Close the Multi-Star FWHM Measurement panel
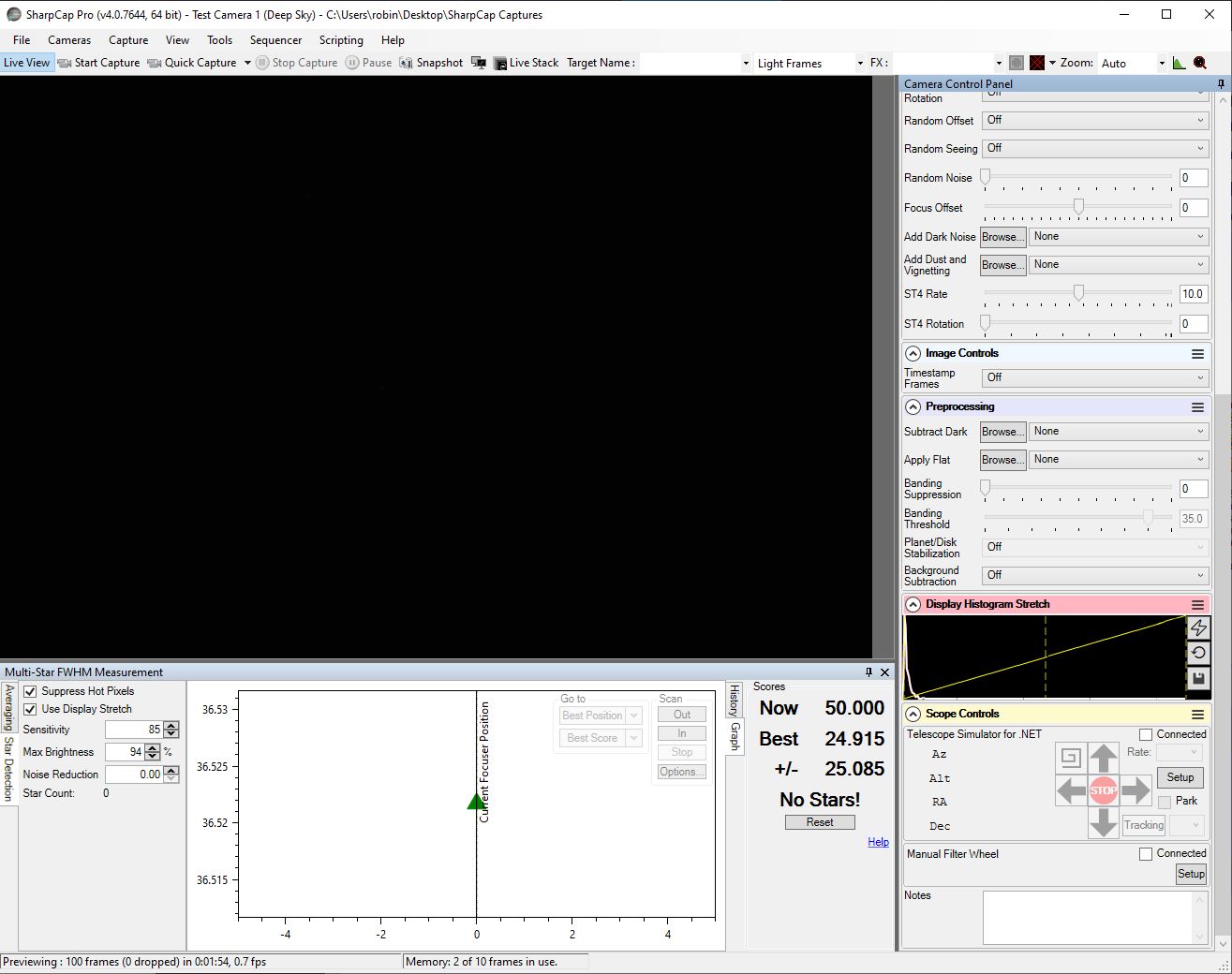The image size is (1232, 974). [x=885, y=672]
